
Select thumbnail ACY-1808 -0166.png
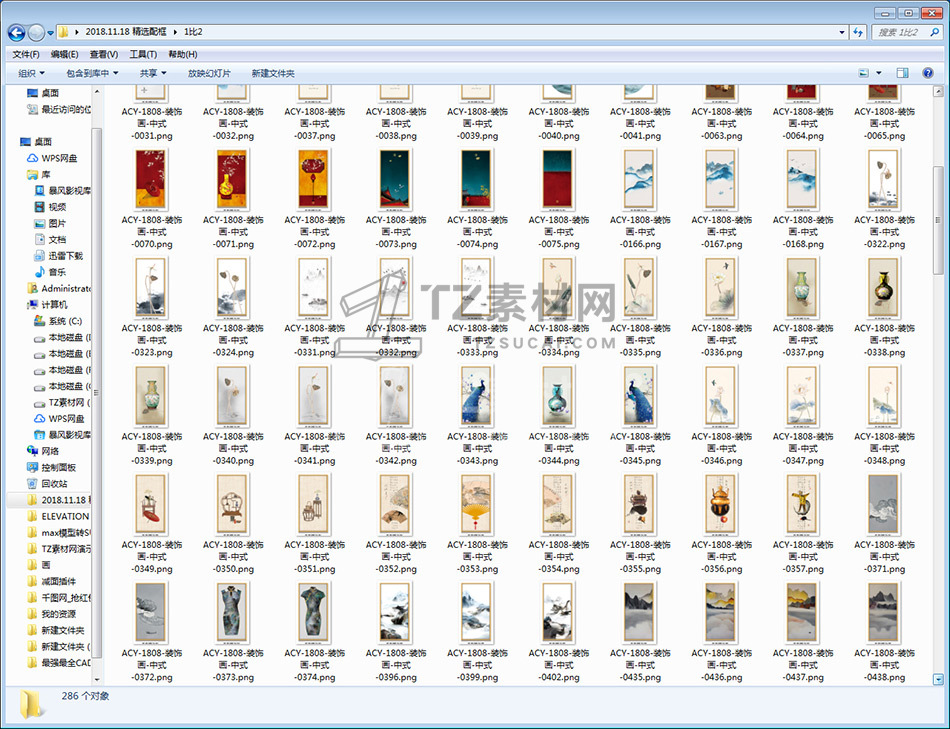click(x=640, y=180)
